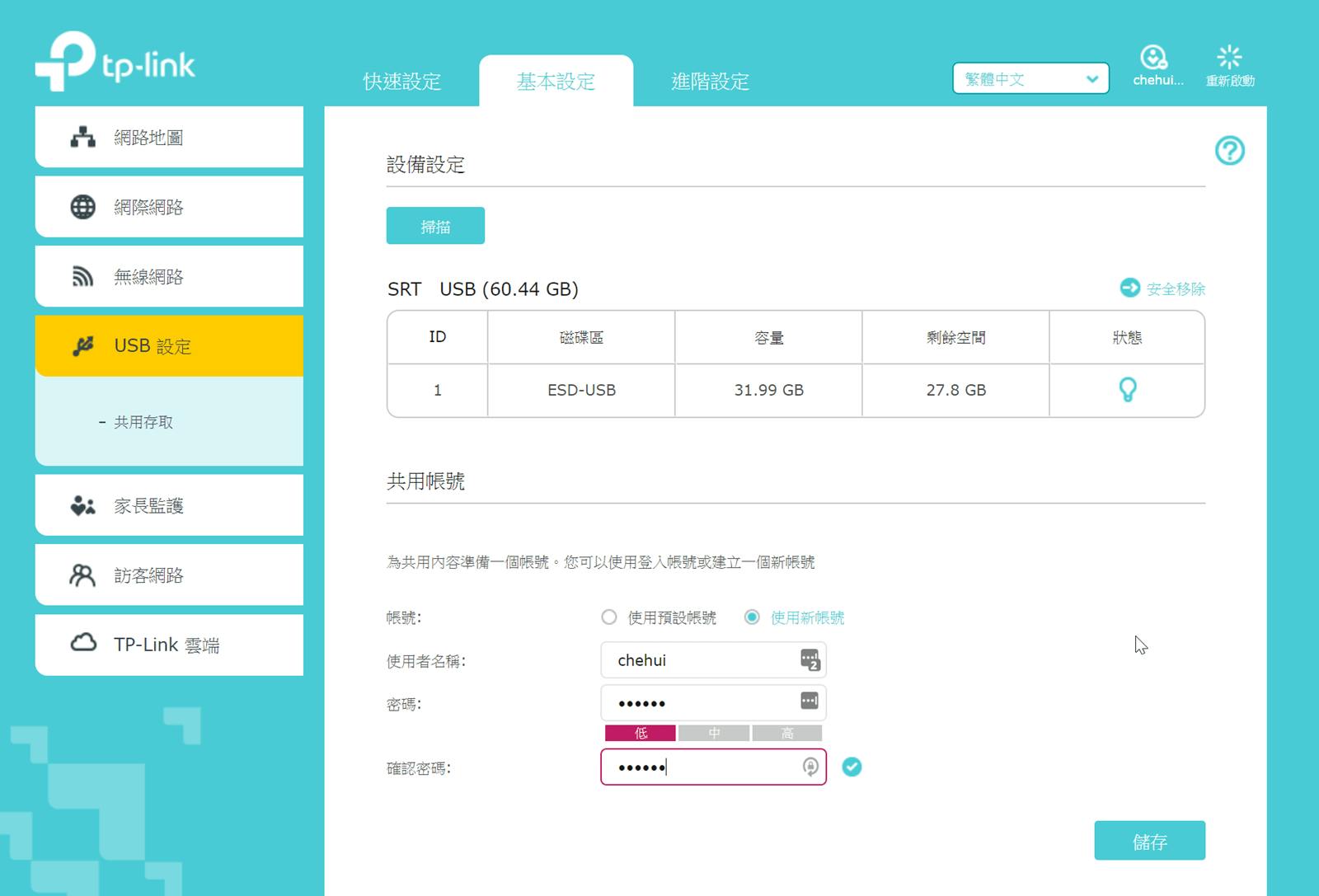
Task: Toggle password visibility on 確認密碼 field
Action: 807,767
